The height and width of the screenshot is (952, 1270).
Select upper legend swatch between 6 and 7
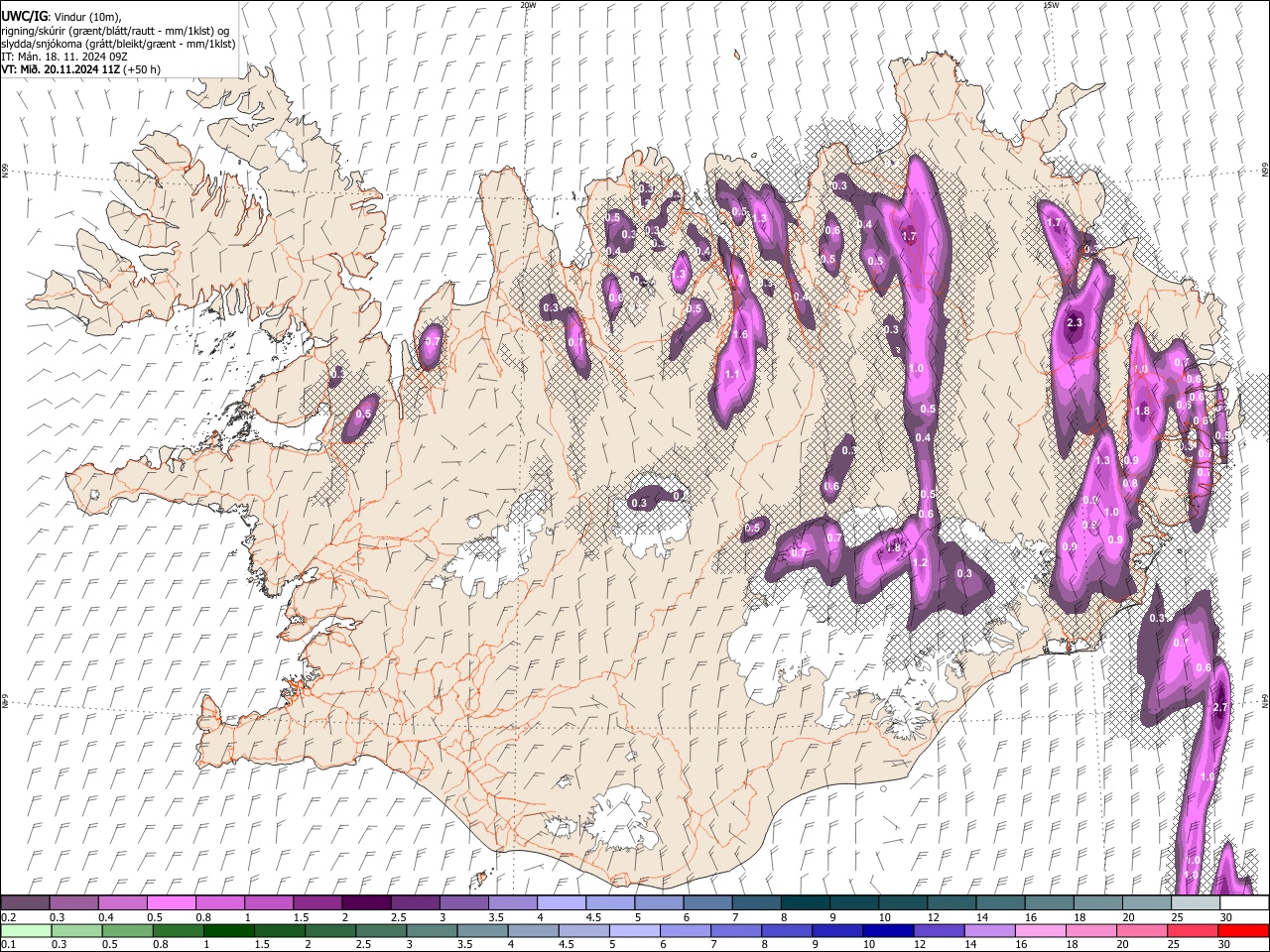coord(705,903)
